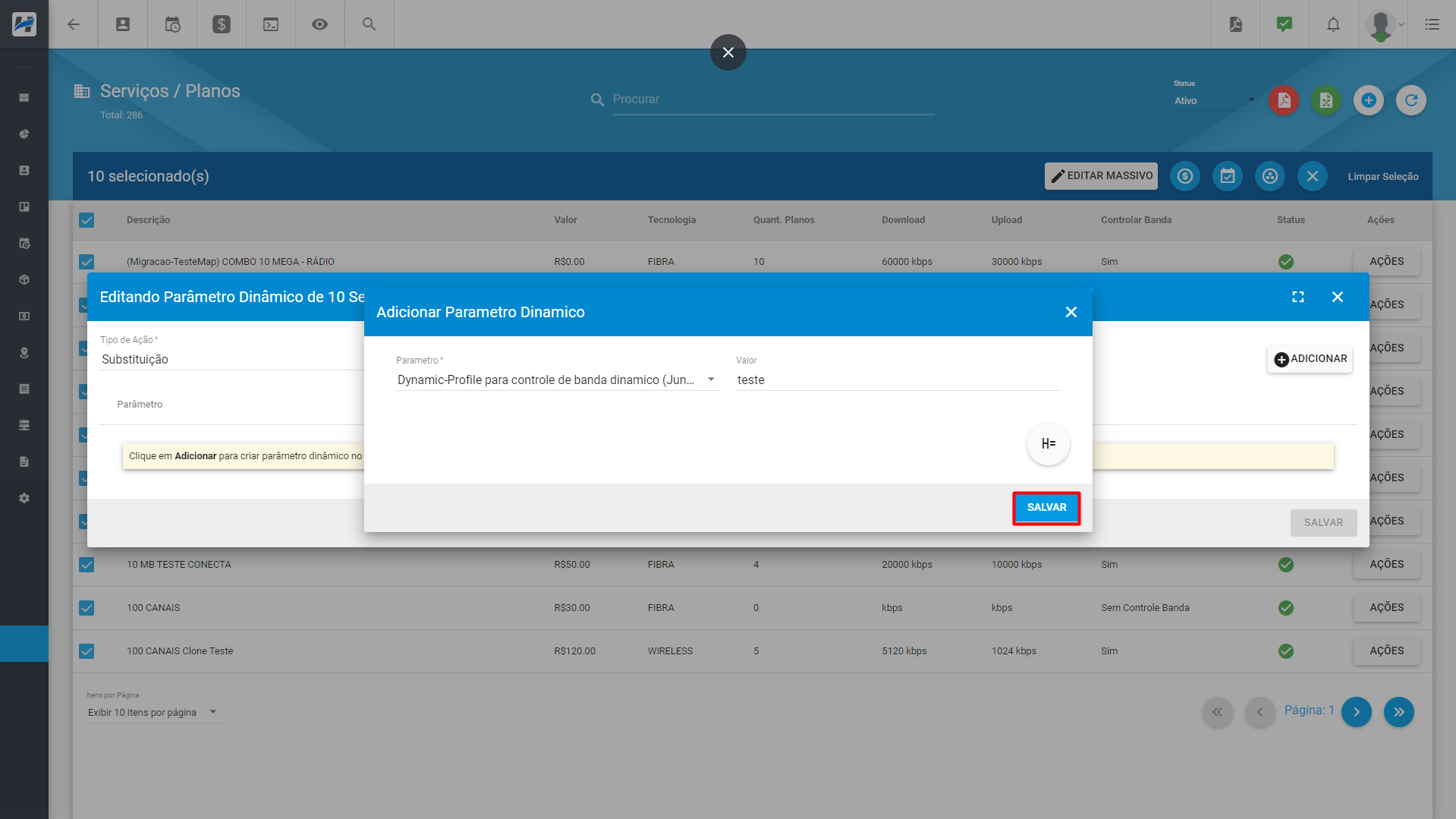Open the settings gear in left sidebar
Screen dimensions: 1456x819
coord(24,499)
